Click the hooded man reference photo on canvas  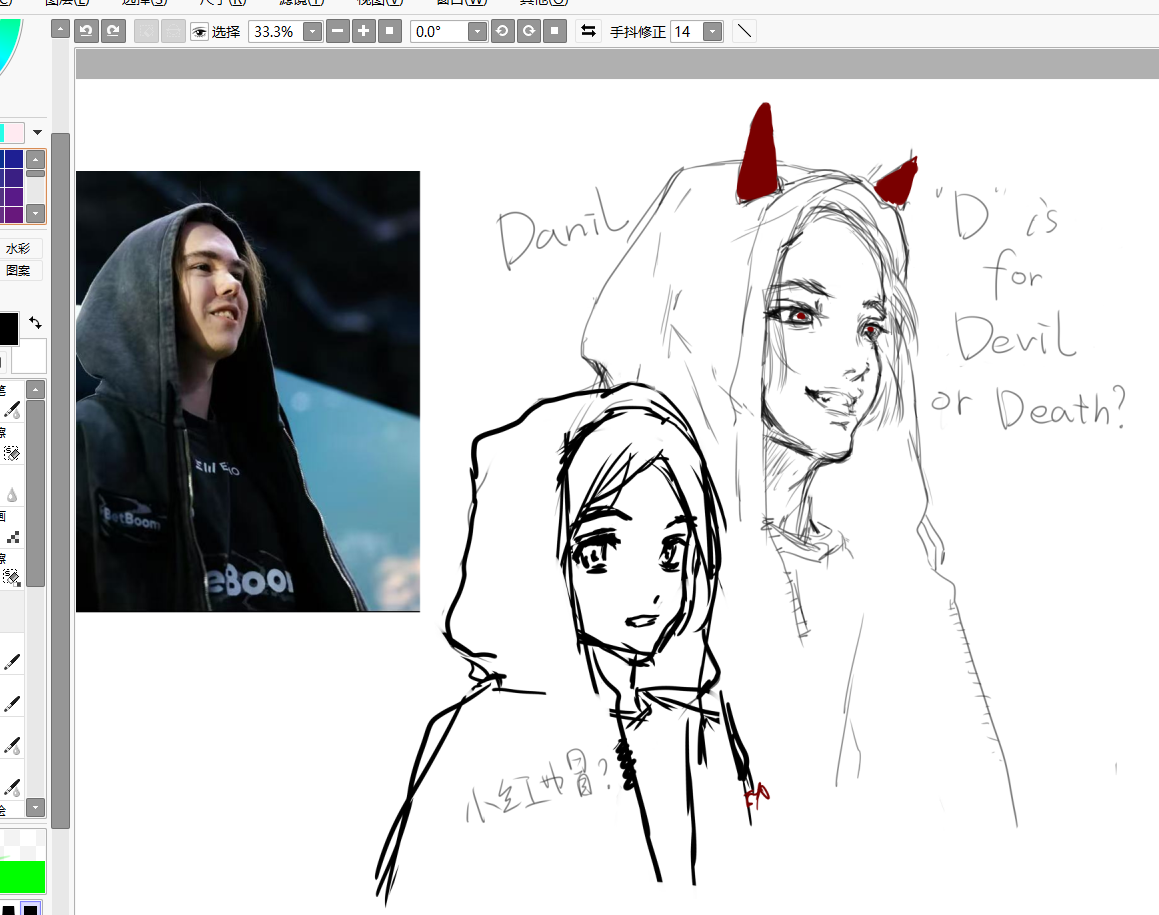[x=248, y=391]
